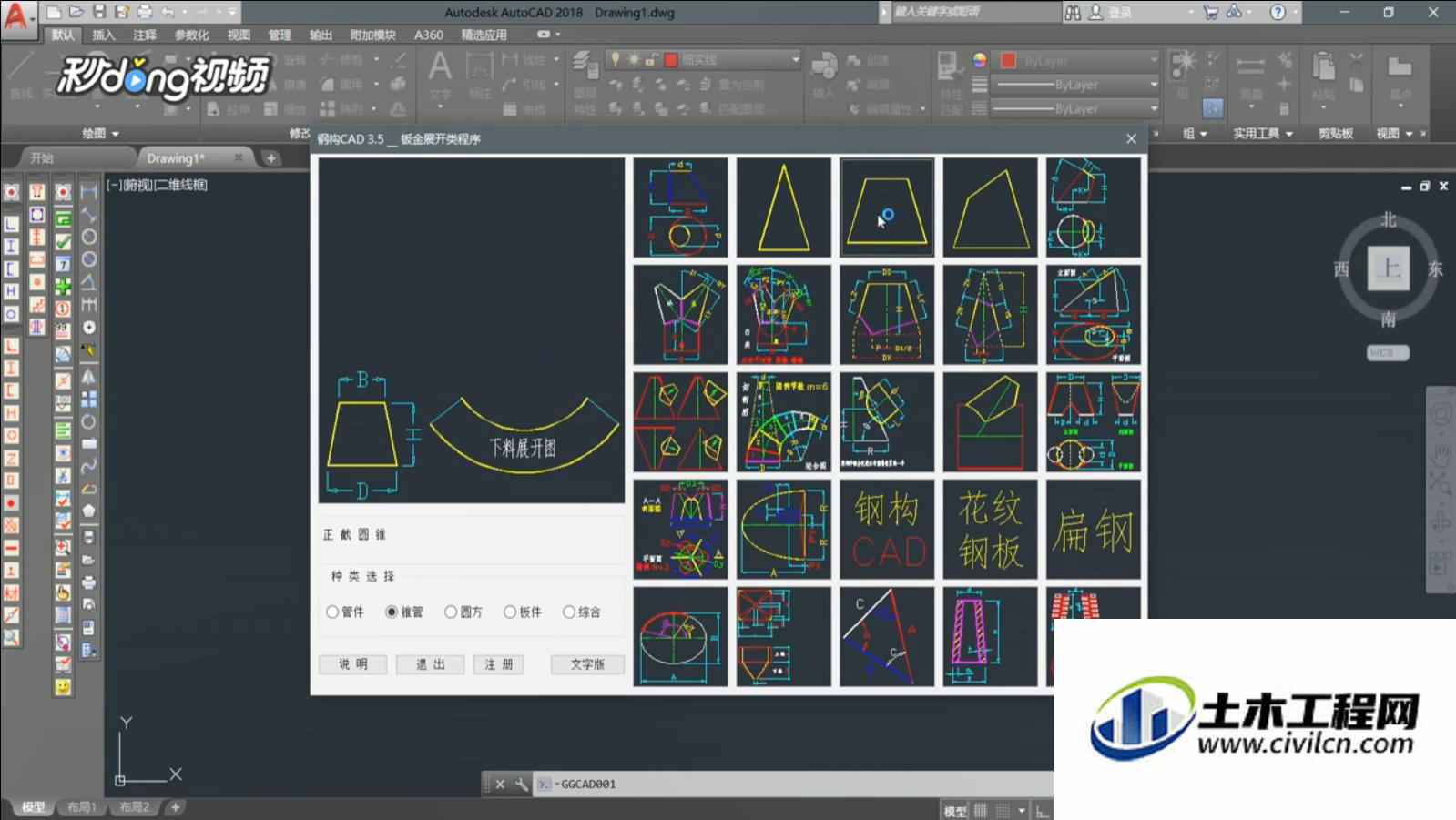This screenshot has width=1456, height=820.
Task: Click the Plot printer icon in quick access
Action: click(145, 12)
